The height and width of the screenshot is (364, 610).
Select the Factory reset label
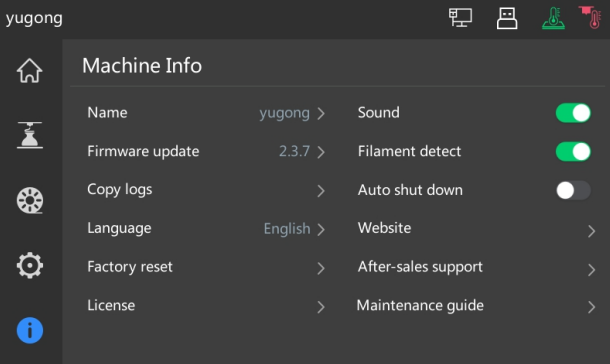tap(130, 267)
